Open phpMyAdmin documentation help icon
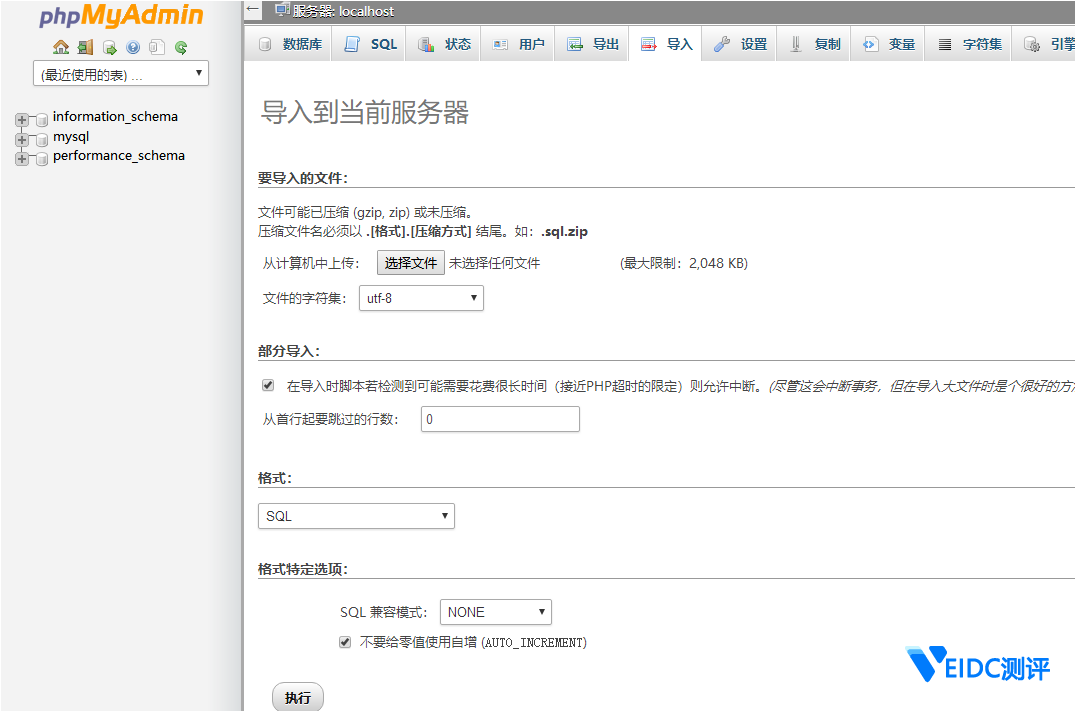Screen dimensions: 1075x711 [x=133, y=47]
